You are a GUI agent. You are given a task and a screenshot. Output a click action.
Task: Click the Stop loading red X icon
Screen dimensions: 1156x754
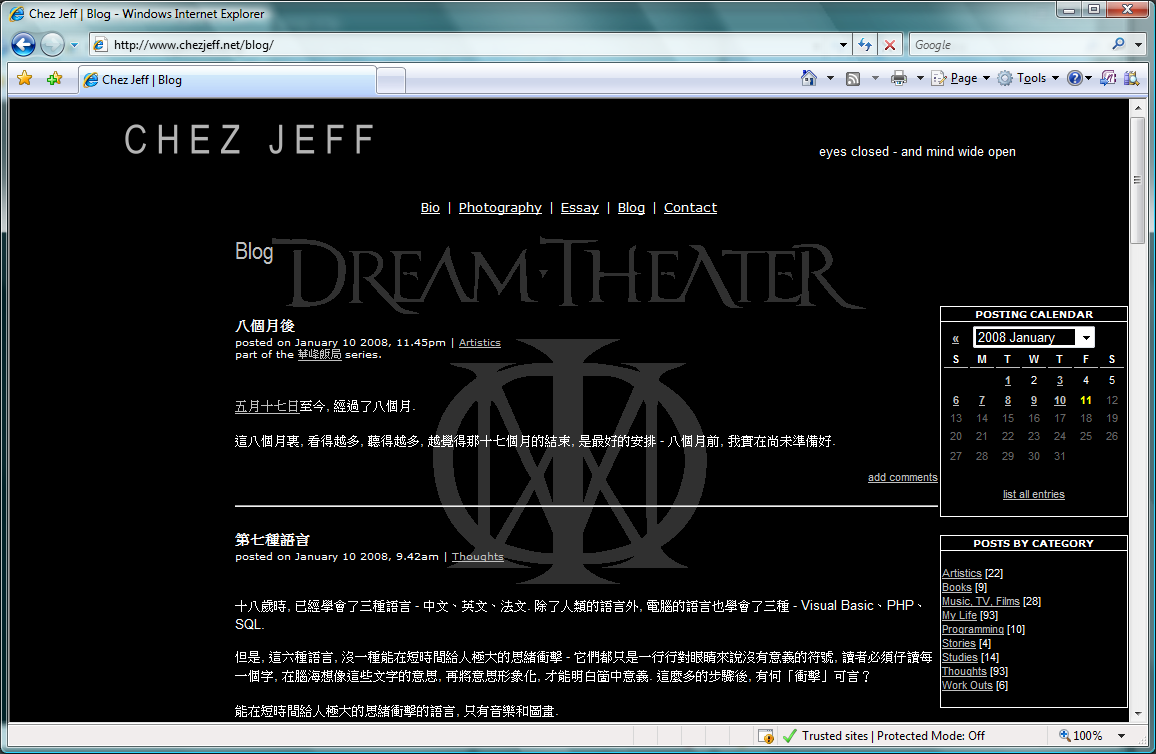pyautogui.click(x=889, y=45)
